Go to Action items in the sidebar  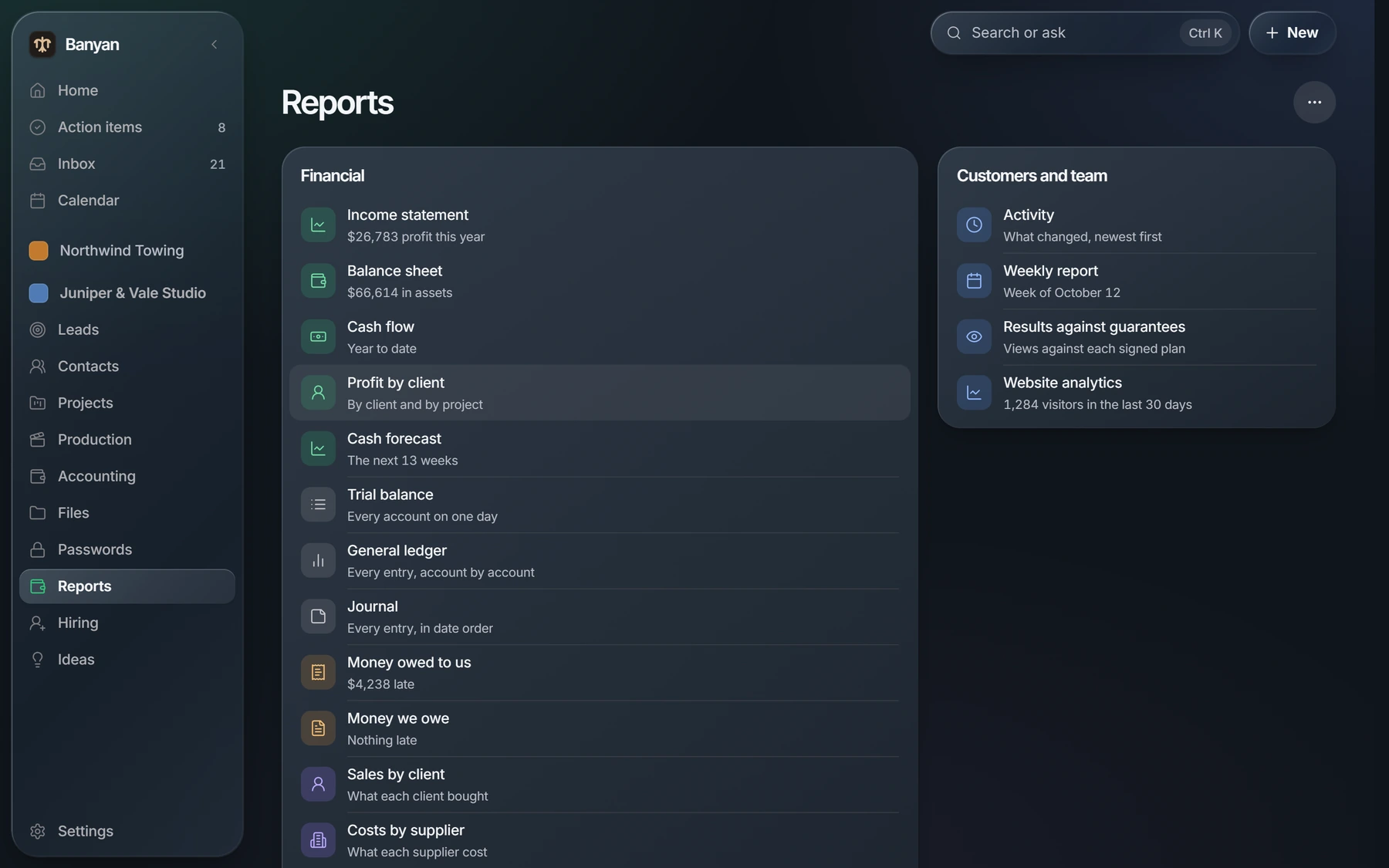[127, 127]
